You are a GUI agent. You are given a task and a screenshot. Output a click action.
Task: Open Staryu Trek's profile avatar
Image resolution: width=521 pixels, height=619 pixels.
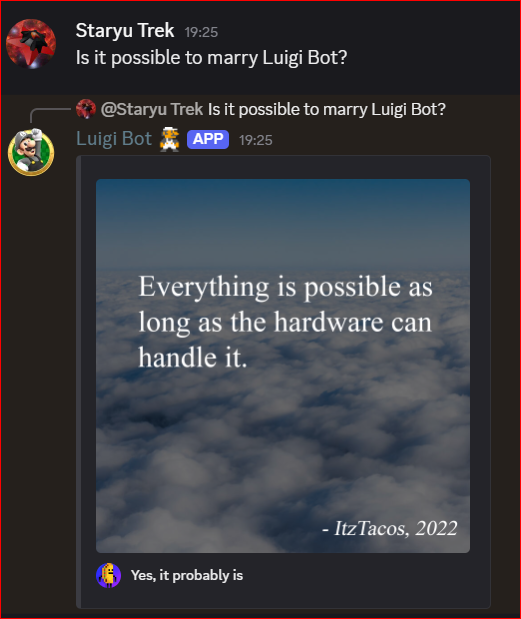[31, 43]
